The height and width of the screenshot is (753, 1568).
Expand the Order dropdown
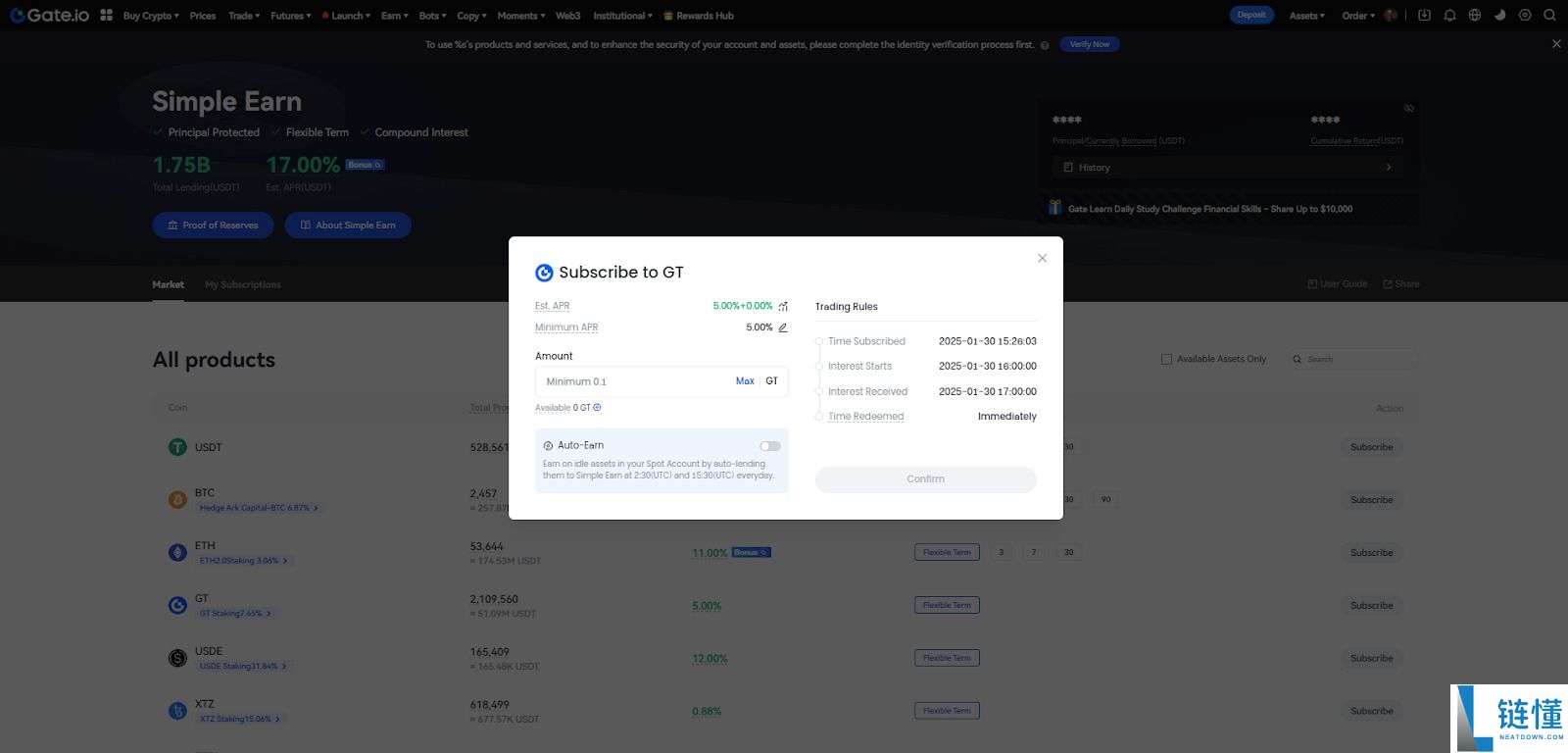click(1358, 16)
